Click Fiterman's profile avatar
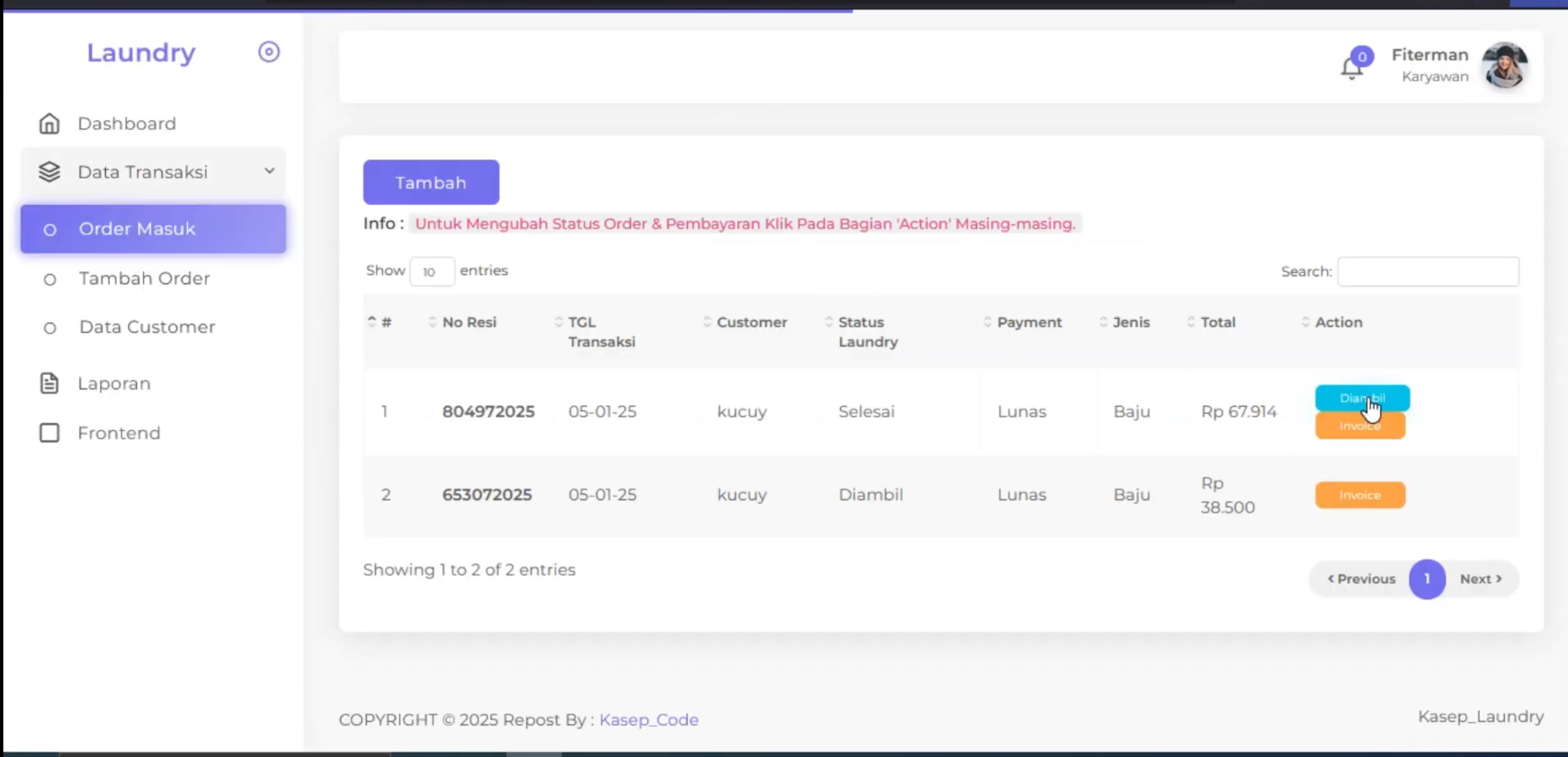The width and height of the screenshot is (1568, 757). coord(1504,65)
